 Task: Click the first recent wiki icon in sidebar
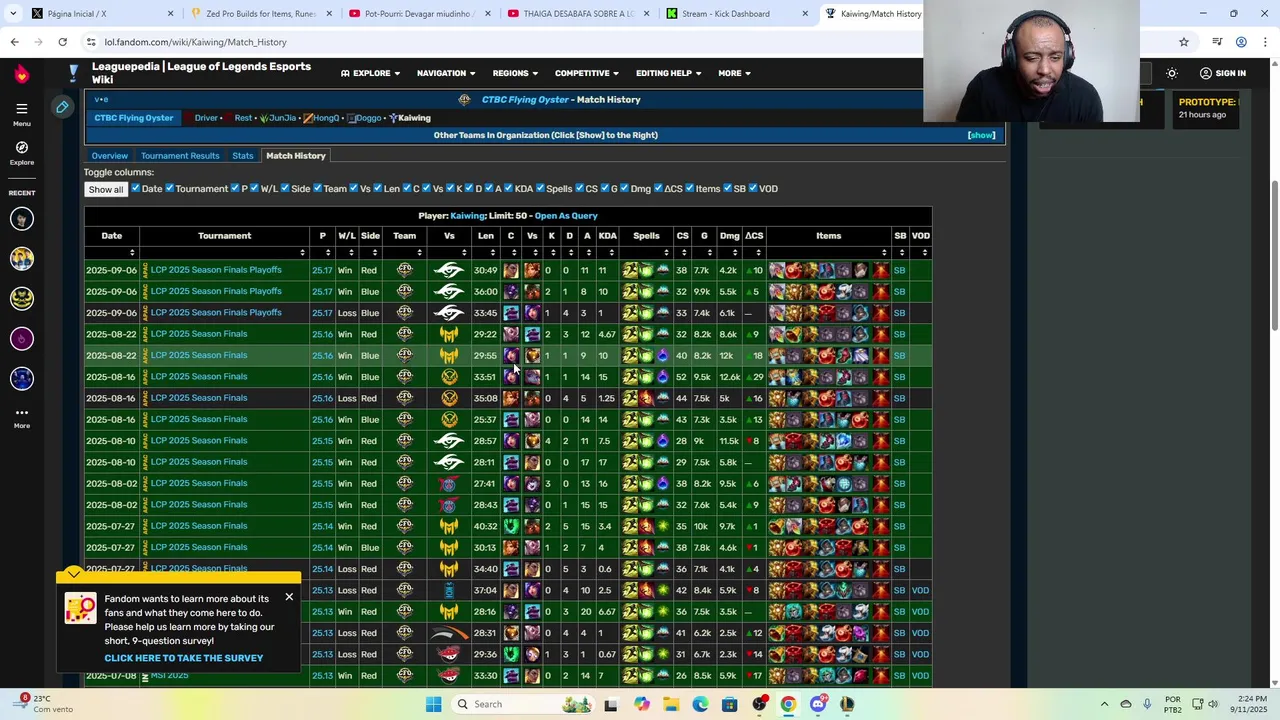22,219
